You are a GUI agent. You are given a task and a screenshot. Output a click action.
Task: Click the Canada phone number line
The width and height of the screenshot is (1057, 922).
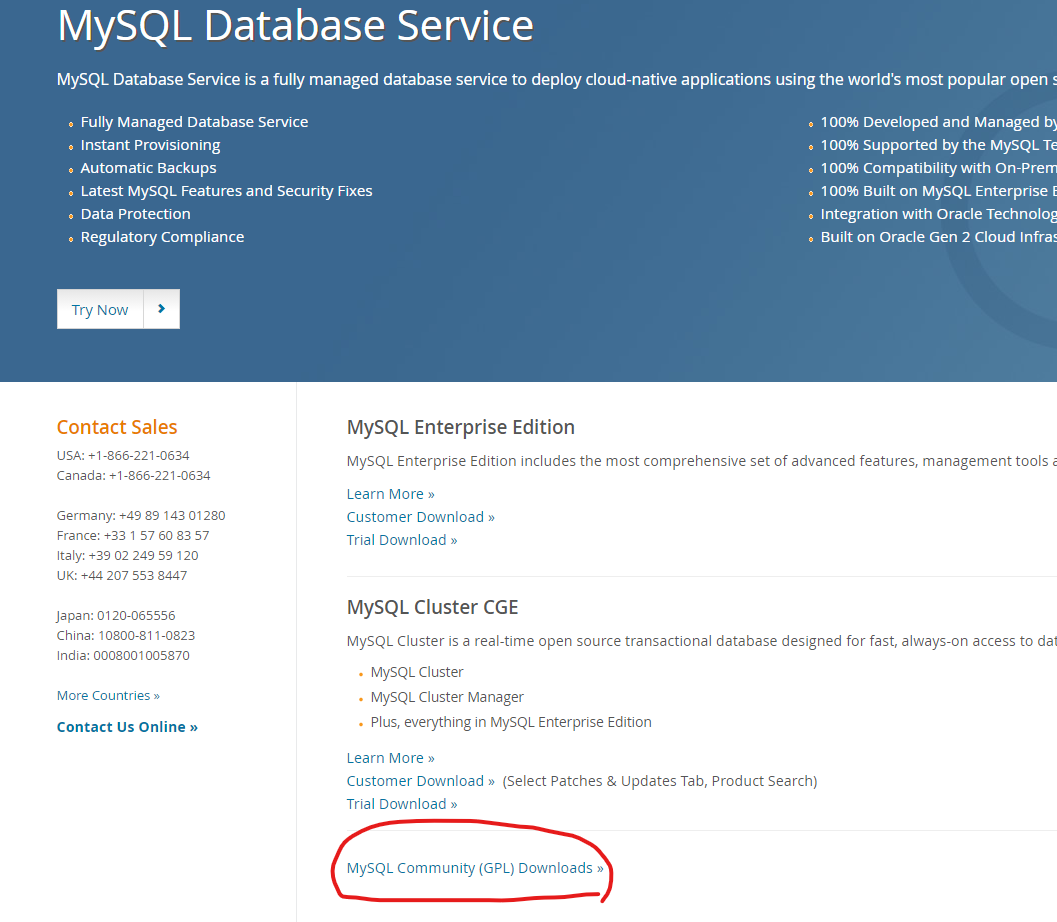[133, 476]
